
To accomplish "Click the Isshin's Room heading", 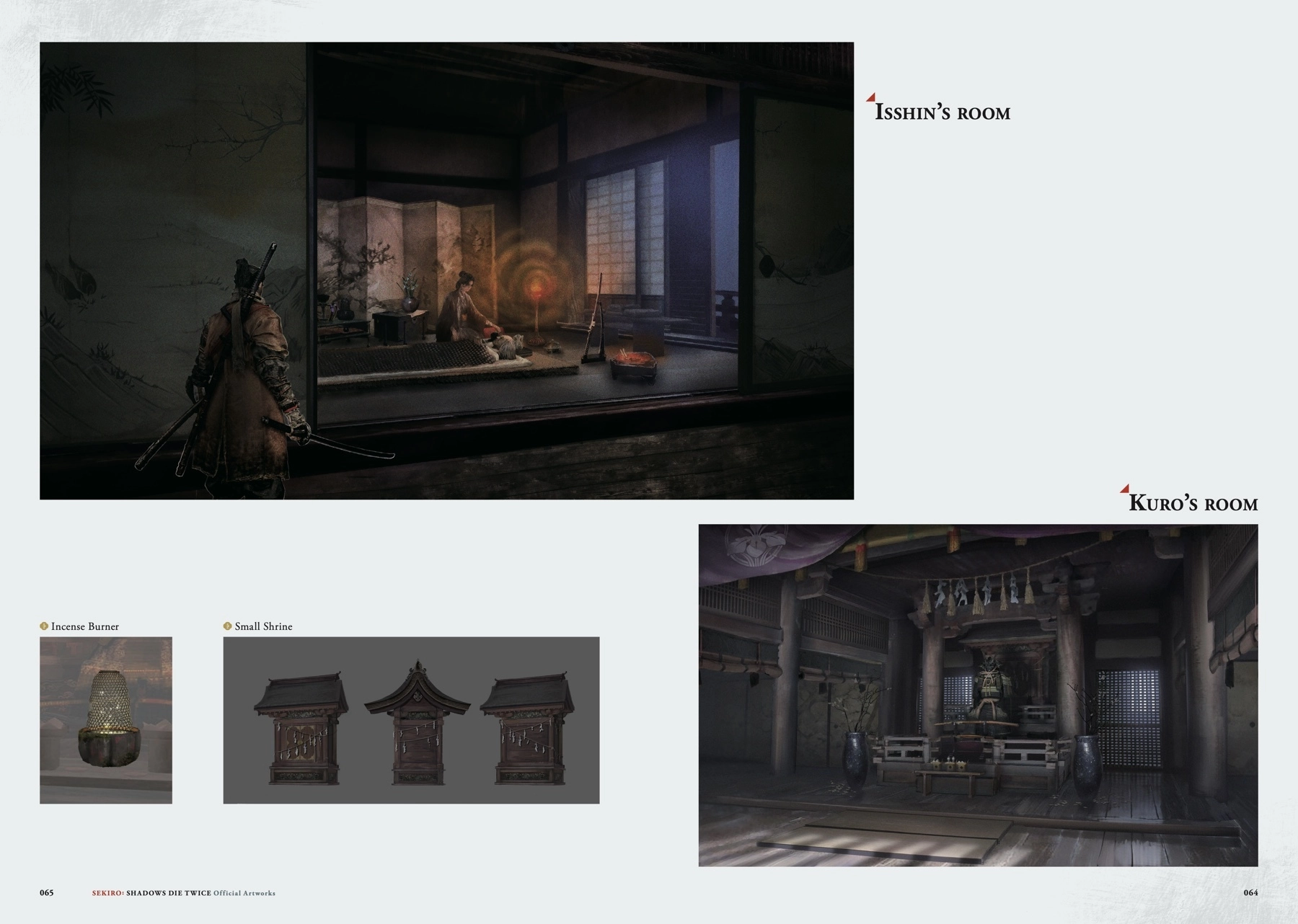I will click(x=942, y=112).
